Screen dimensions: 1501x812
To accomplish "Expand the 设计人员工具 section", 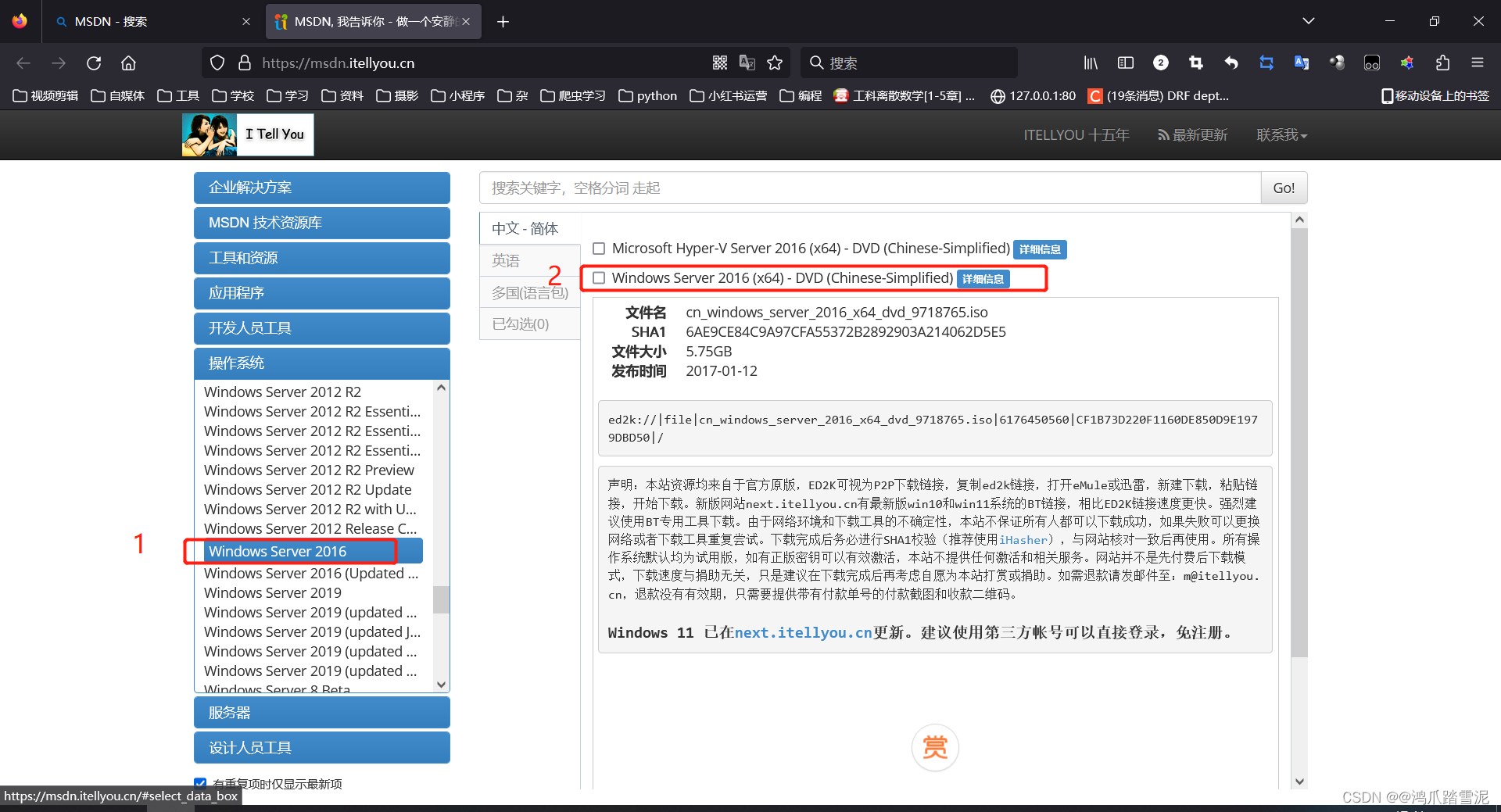I will [322, 748].
